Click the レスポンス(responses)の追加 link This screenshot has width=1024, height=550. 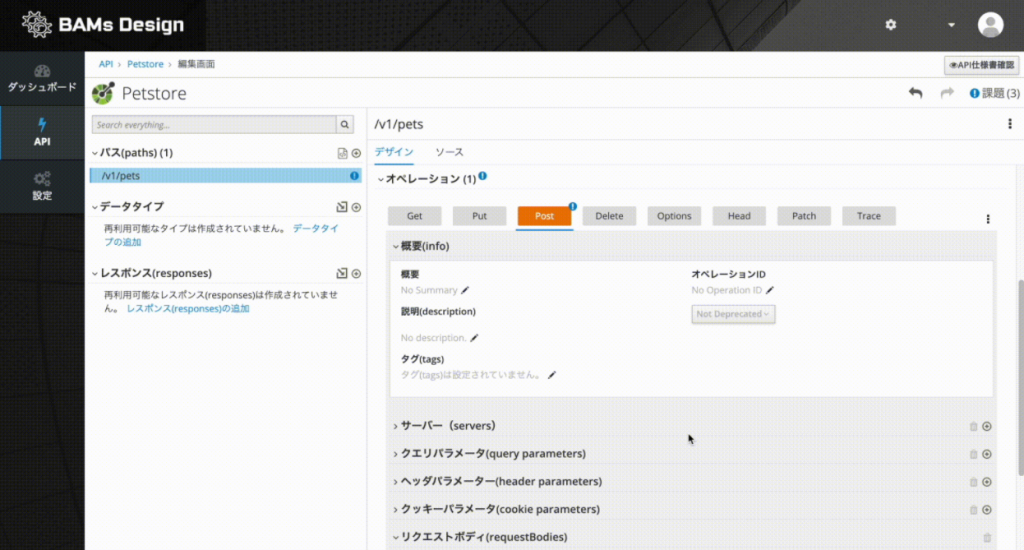coord(188,308)
